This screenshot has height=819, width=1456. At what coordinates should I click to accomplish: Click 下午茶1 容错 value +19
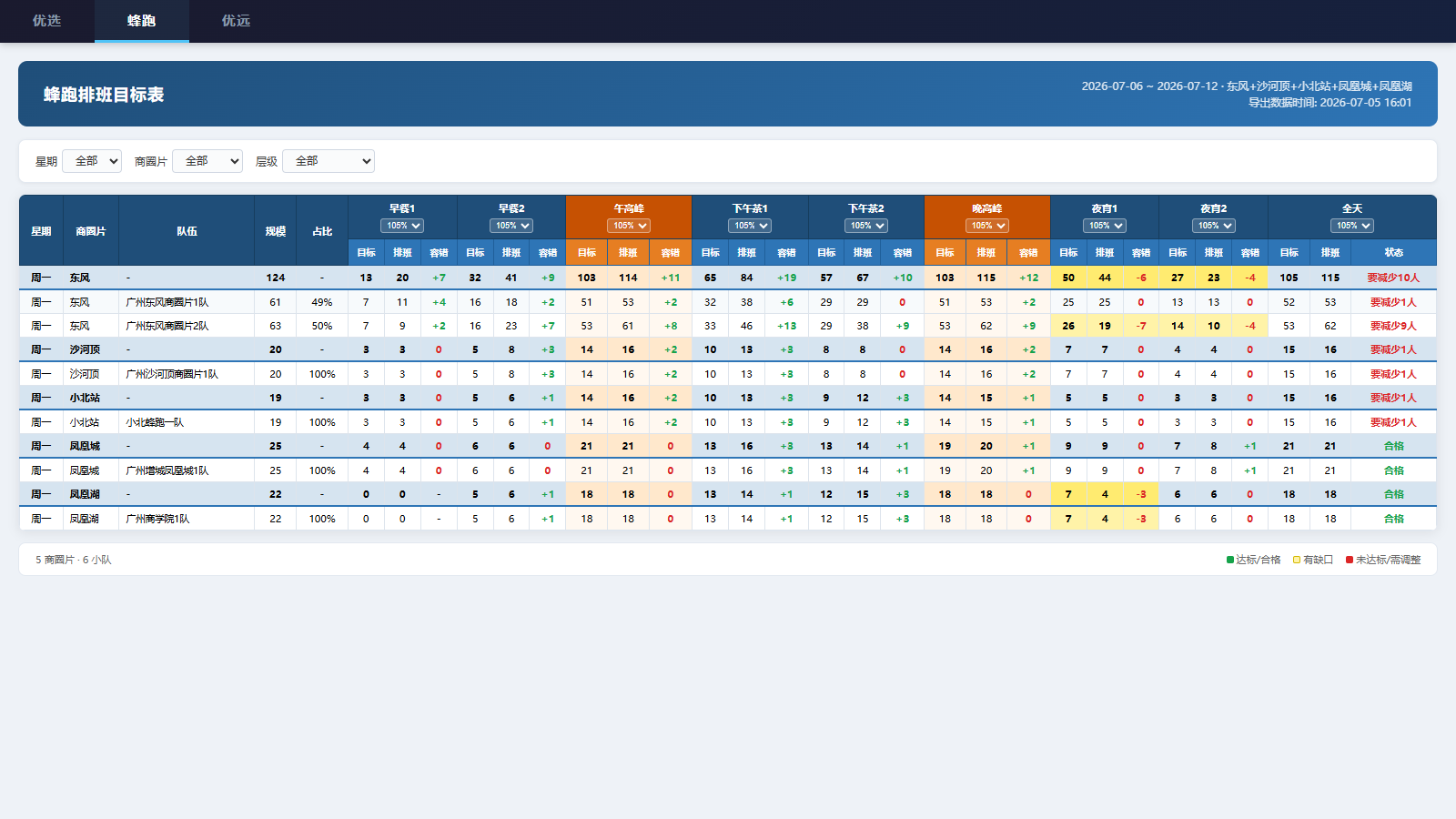point(787,278)
